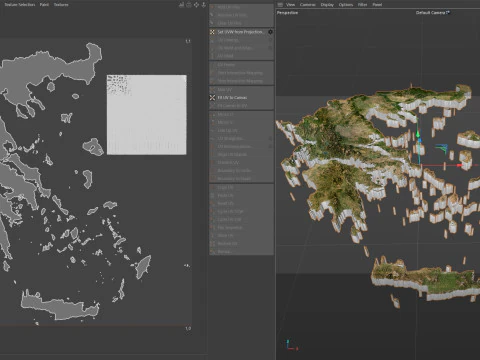Open the viewport View menu
The width and height of the screenshot is (480, 360).
290,5
